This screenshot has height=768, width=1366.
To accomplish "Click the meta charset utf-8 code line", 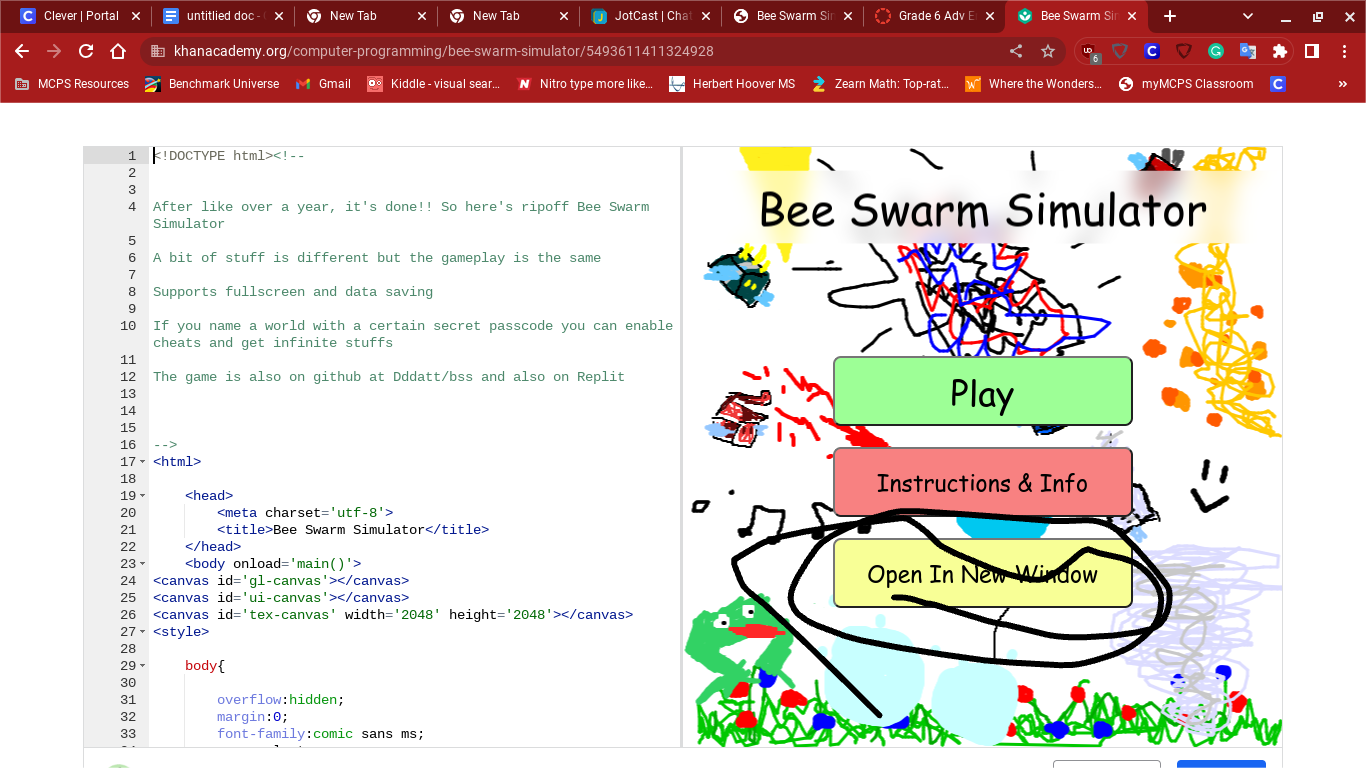I will 305,513.
